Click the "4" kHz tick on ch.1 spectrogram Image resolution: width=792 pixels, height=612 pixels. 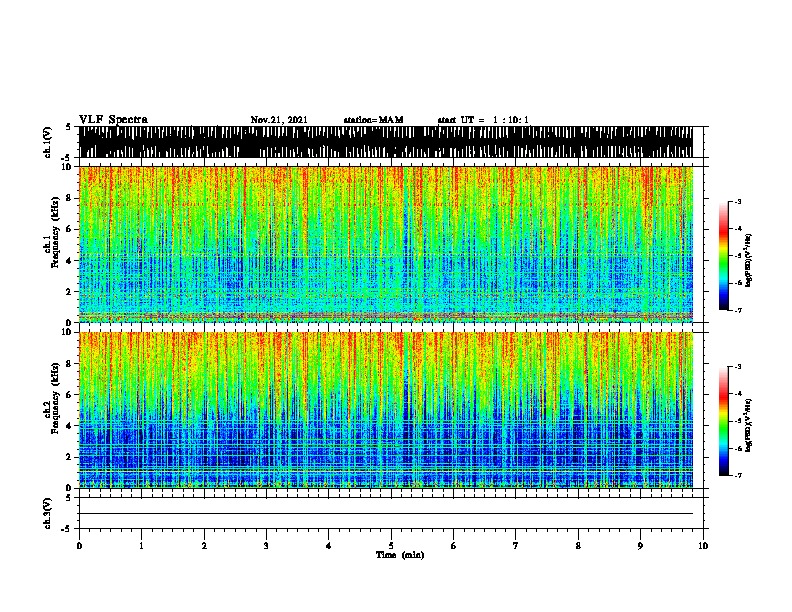(x=70, y=261)
